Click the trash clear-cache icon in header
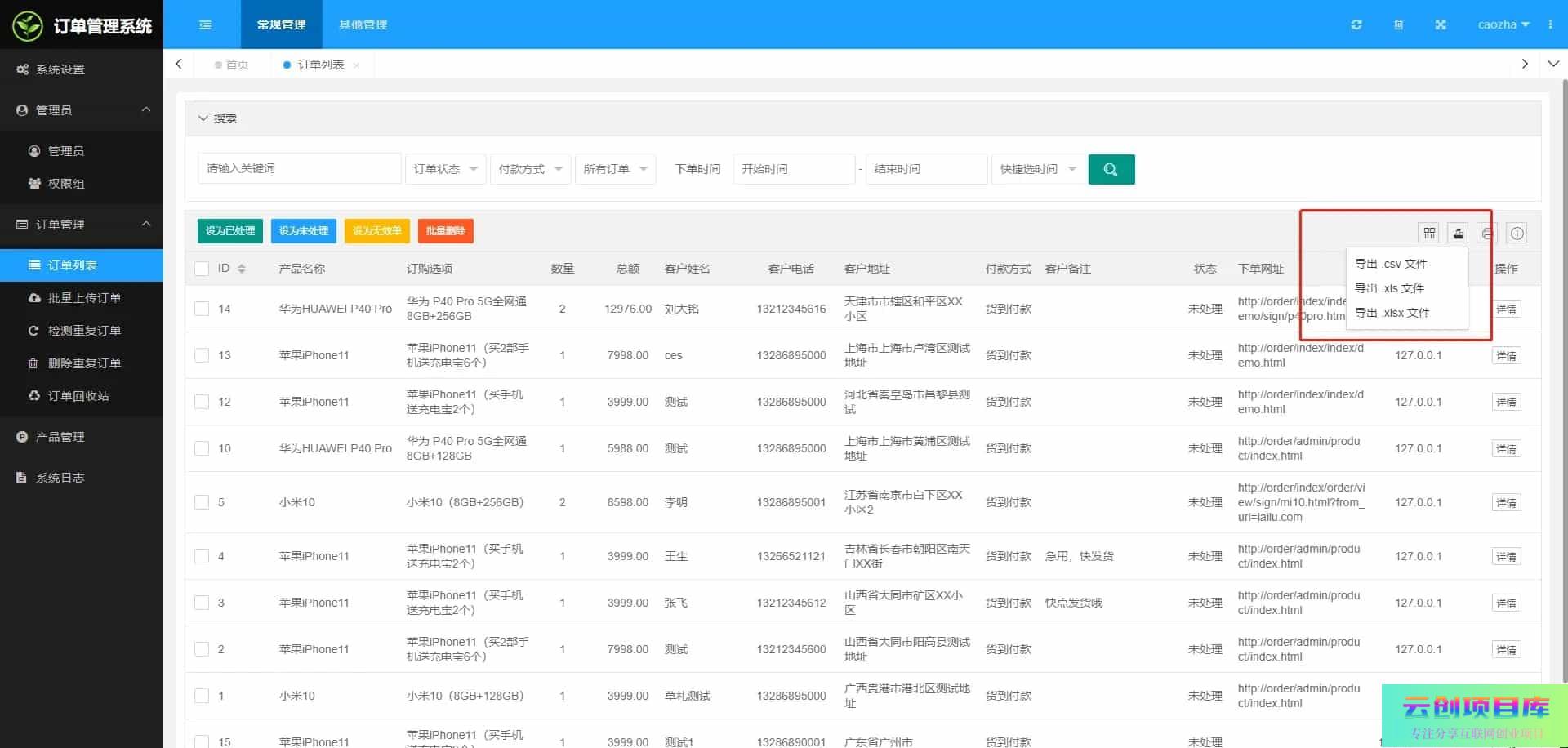The image size is (1568, 748). point(1399,24)
